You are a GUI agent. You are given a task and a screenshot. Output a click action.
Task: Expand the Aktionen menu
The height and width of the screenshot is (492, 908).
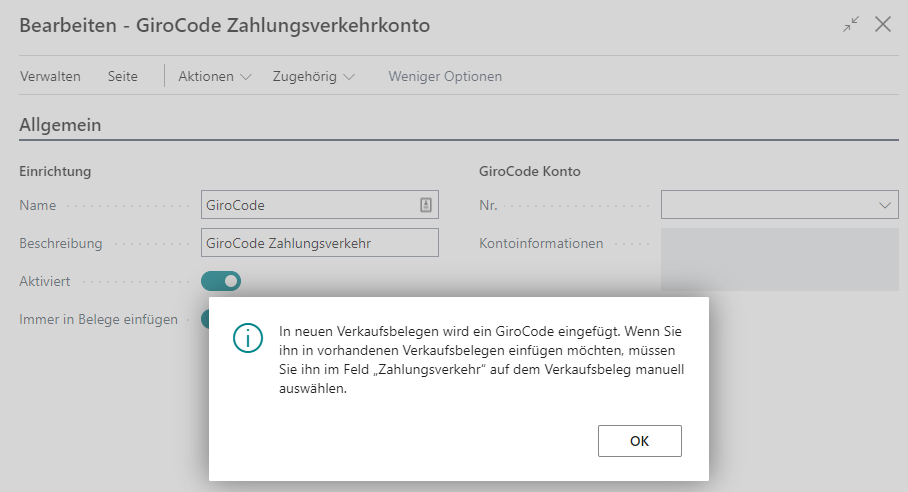pos(215,77)
